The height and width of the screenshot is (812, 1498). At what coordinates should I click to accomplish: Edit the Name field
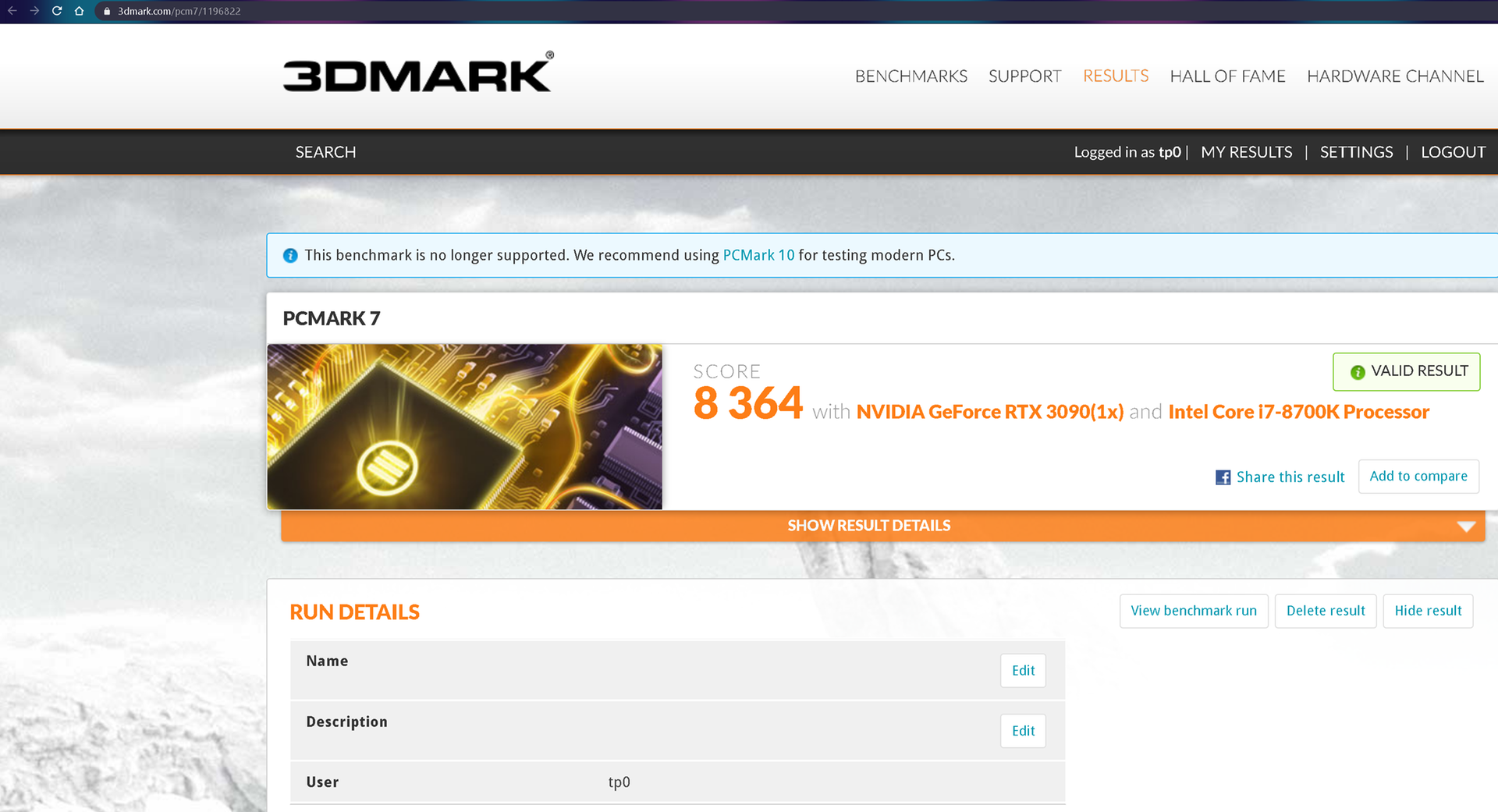pos(1023,671)
